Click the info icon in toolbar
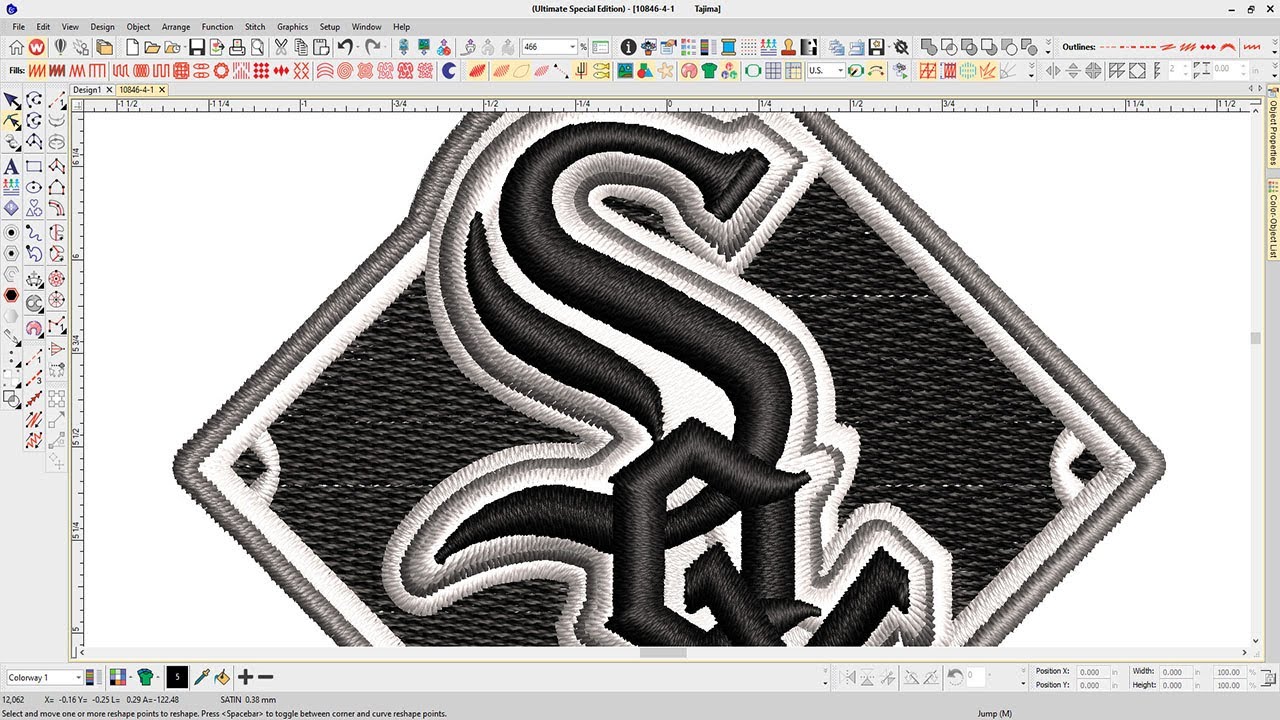Screen dimensions: 1280x720 point(628,47)
